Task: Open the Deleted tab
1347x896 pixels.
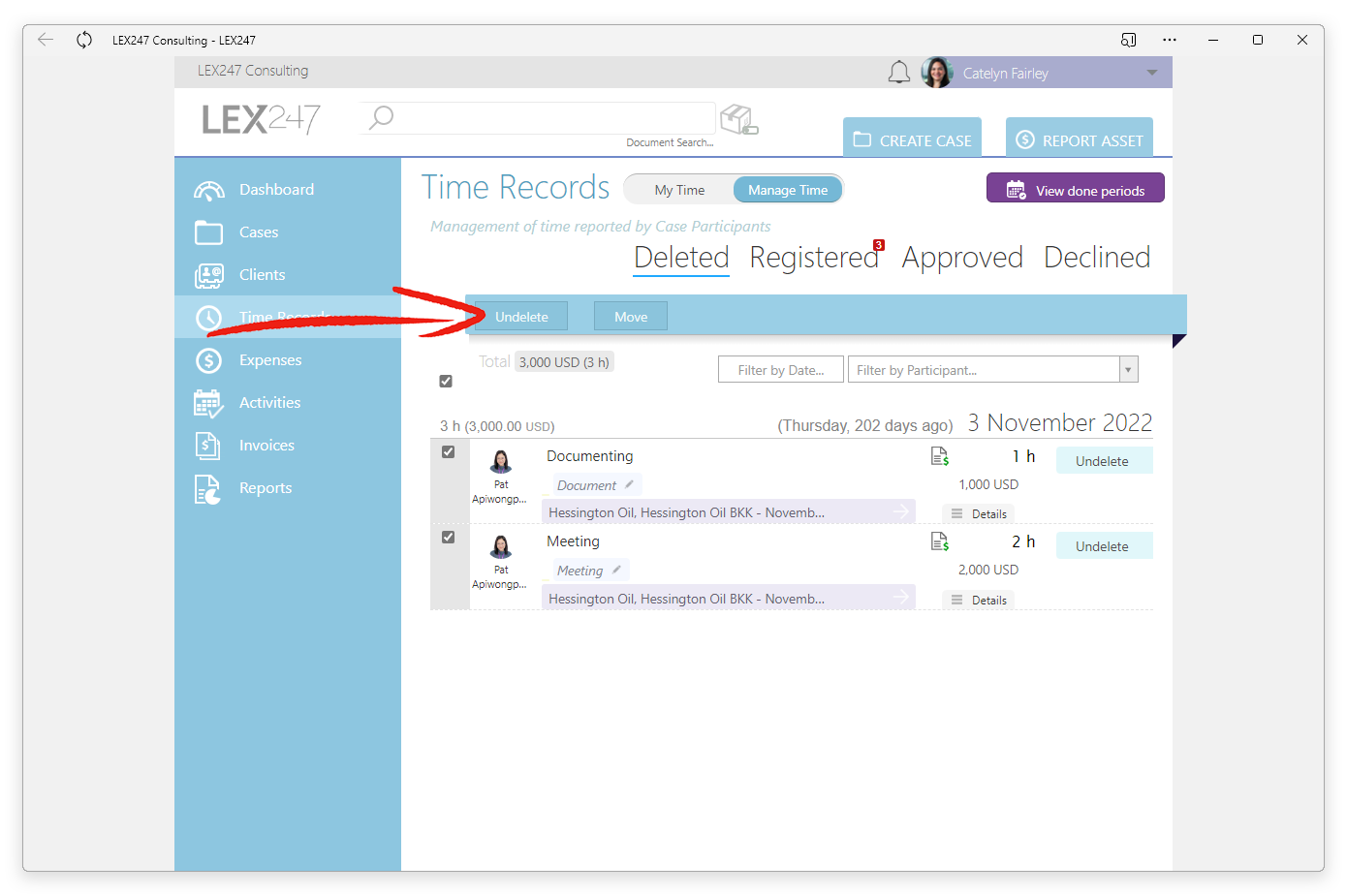Action: tap(681, 258)
